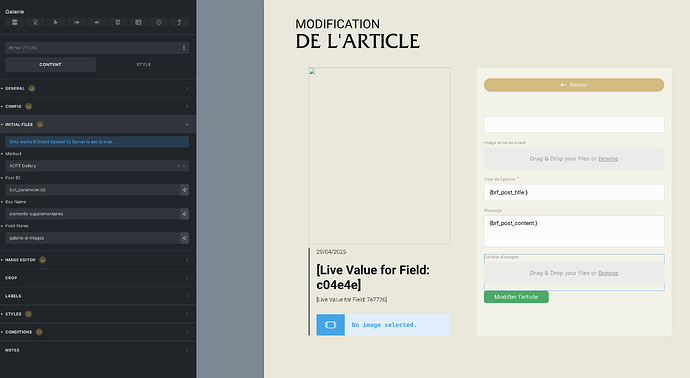Image resolution: width=690 pixels, height=378 pixels.
Task: Switch to the Style tab
Action: 143,65
